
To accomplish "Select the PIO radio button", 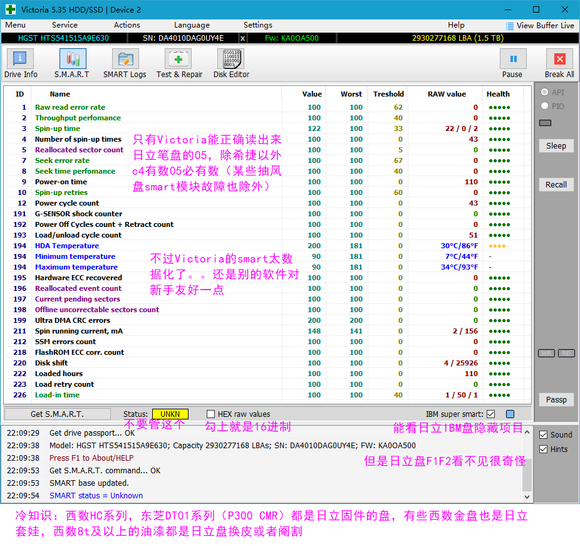I will point(544,106).
